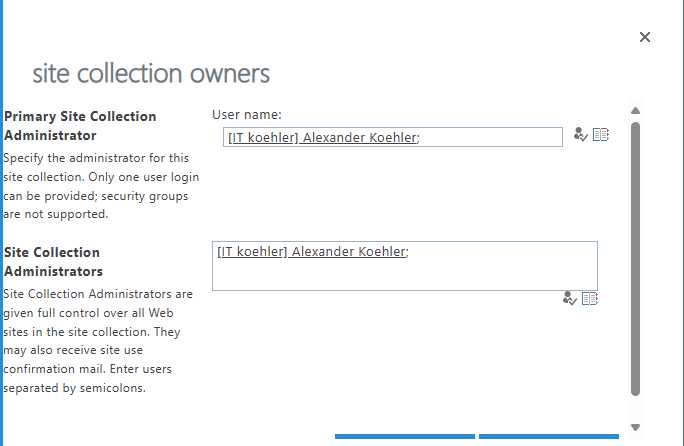Screen dimensions: 684x446
Task: Click the scrollbar up arrow
Action: (635, 111)
